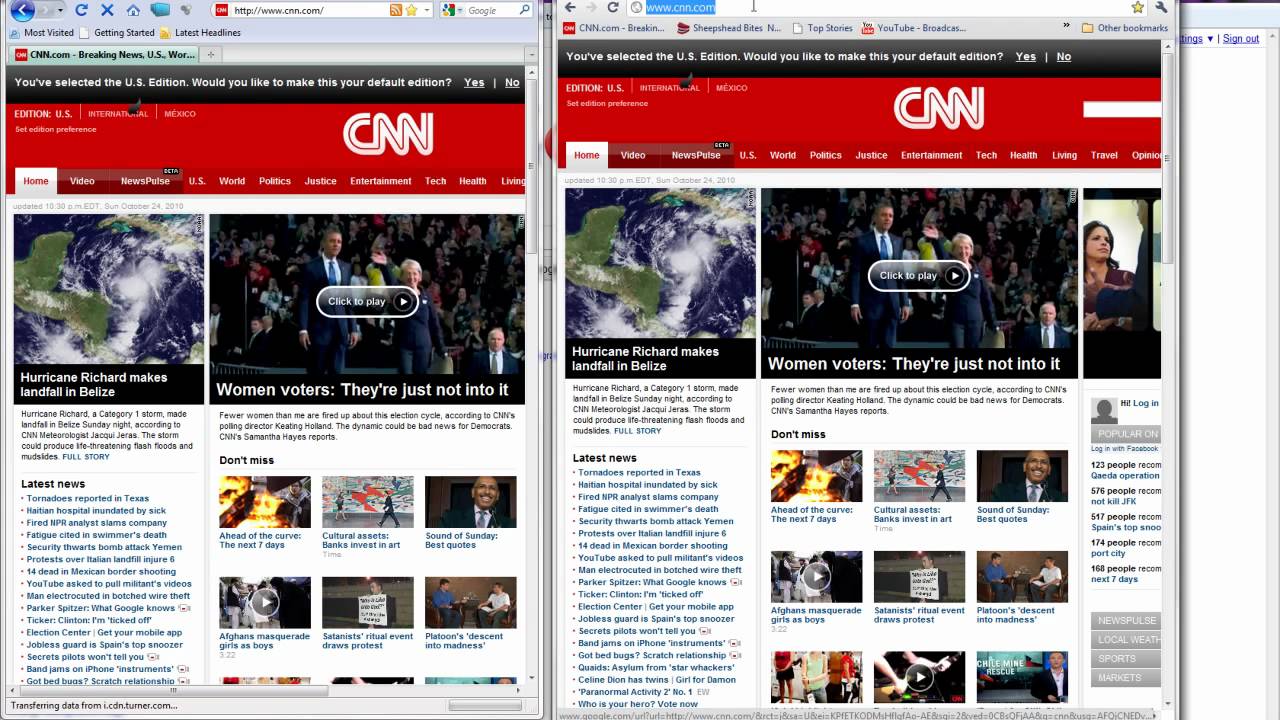Viewport: 1280px width, 720px height.
Task: Open Chrome wrench settings menu
Action: pos(1161,7)
